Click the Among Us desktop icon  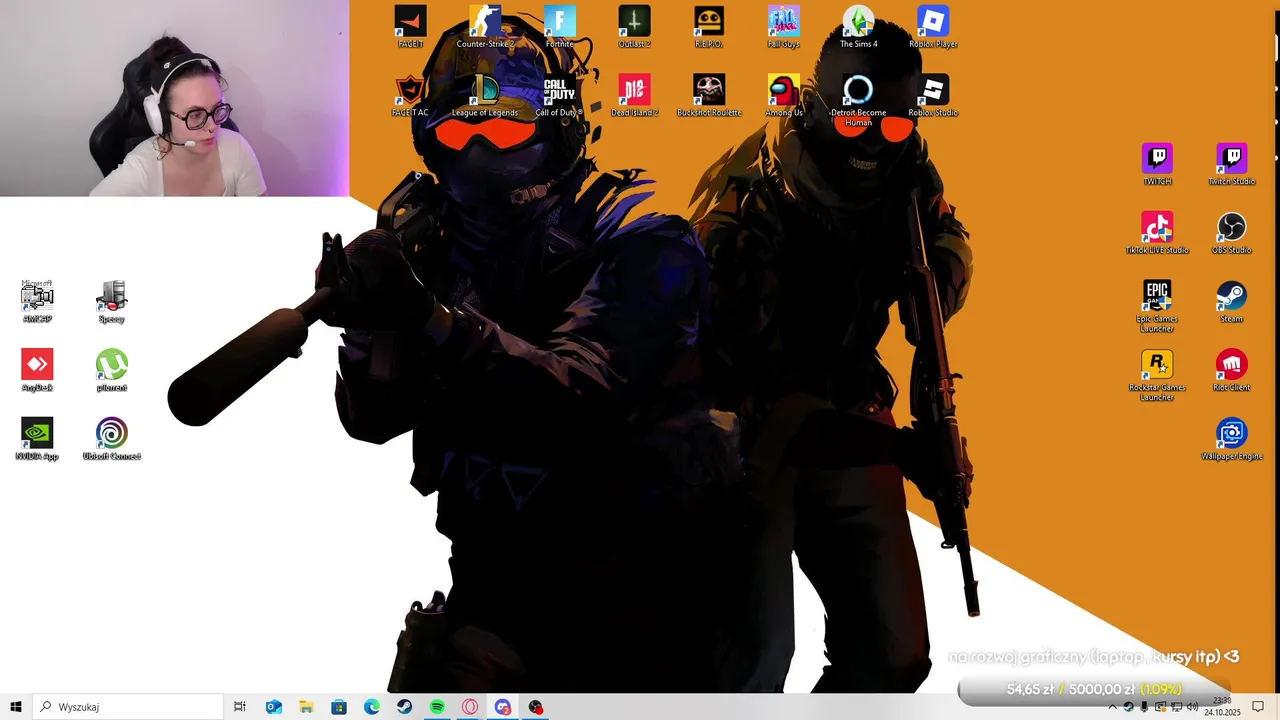point(784,96)
